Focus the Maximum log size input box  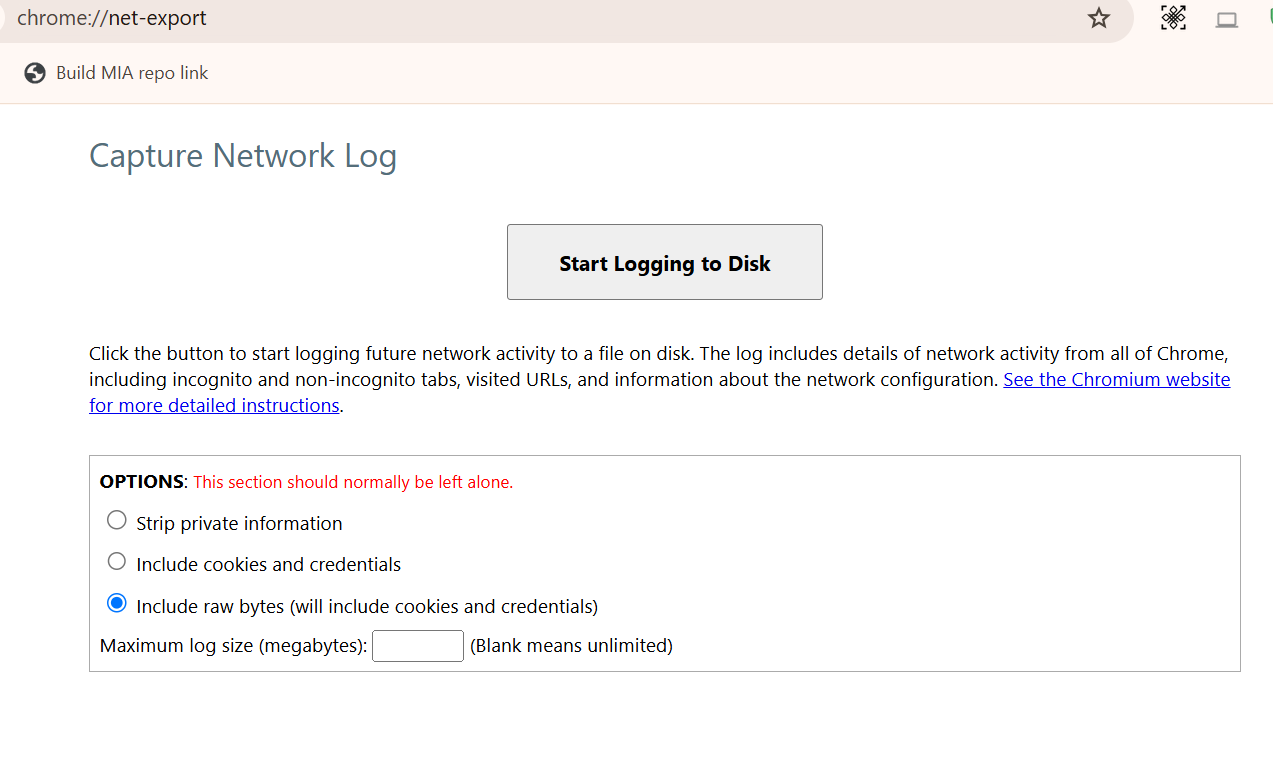click(417, 646)
